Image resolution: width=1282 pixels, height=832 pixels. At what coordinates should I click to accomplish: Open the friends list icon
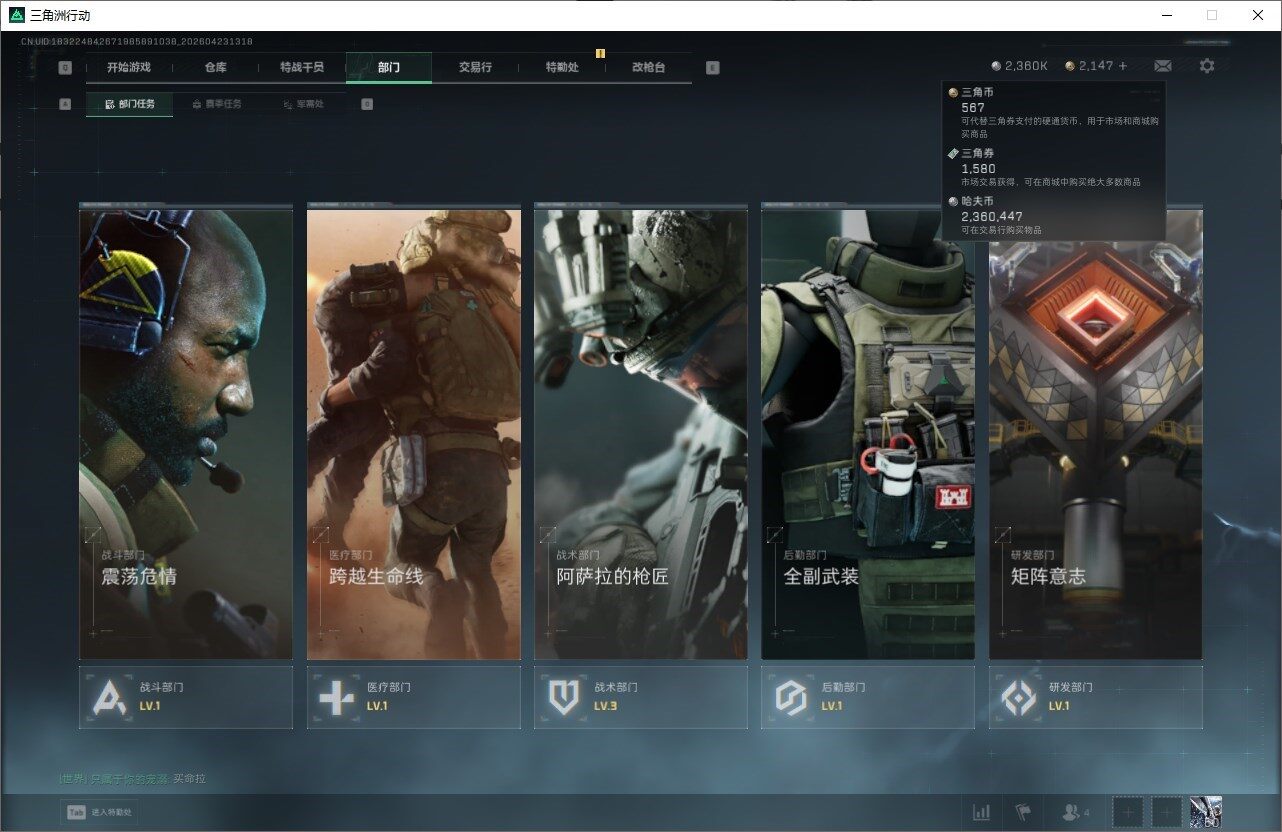(1074, 812)
